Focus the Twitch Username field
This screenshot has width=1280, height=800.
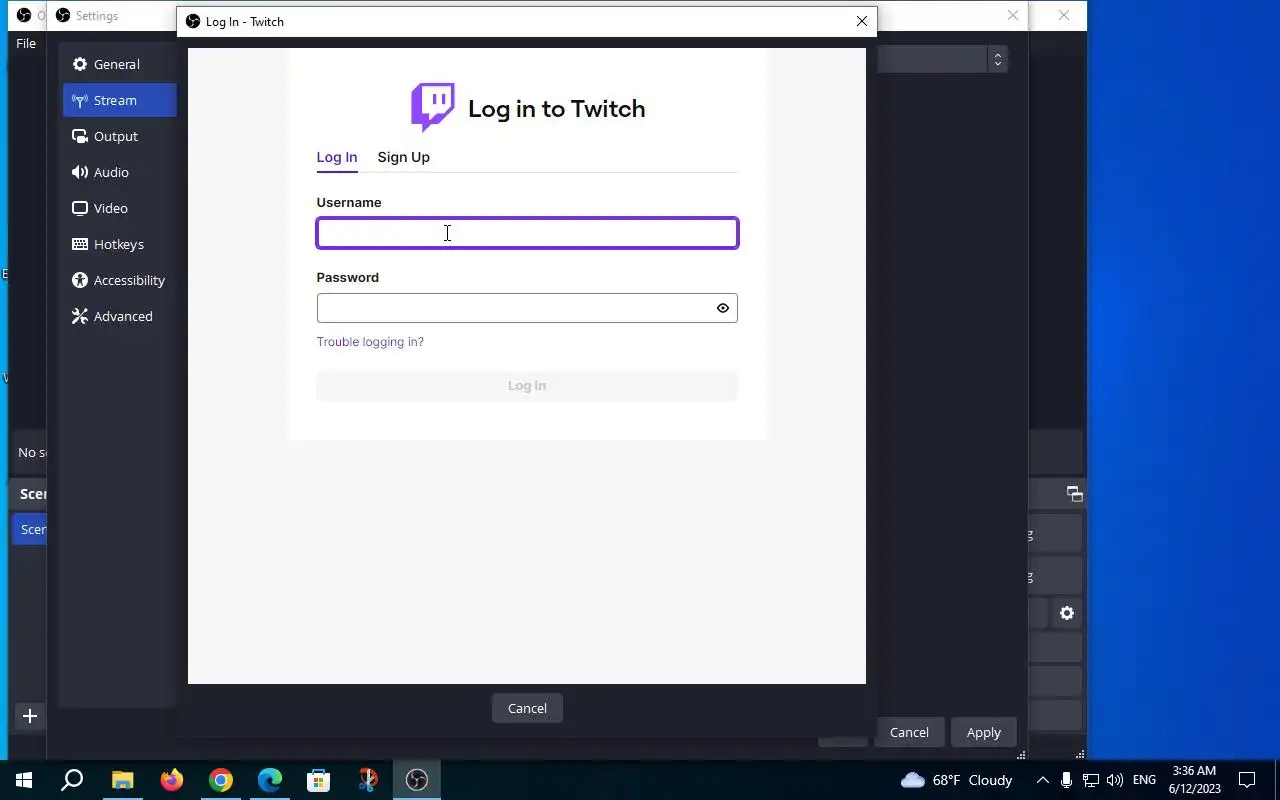click(527, 233)
